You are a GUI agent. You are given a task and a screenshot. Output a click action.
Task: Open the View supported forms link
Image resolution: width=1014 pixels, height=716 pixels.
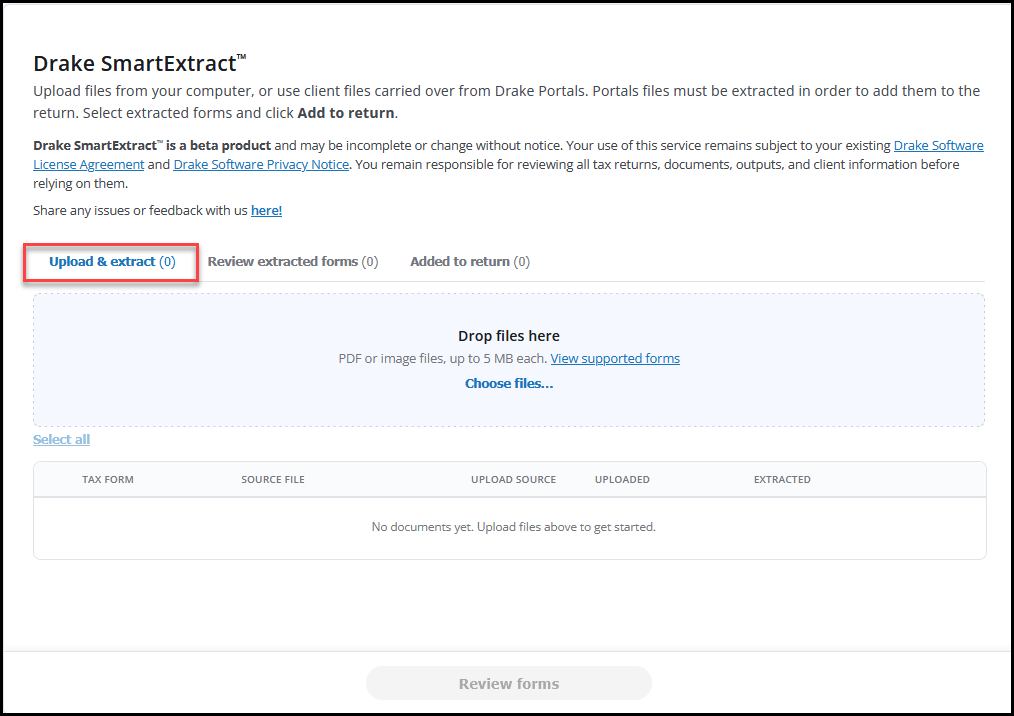point(615,358)
